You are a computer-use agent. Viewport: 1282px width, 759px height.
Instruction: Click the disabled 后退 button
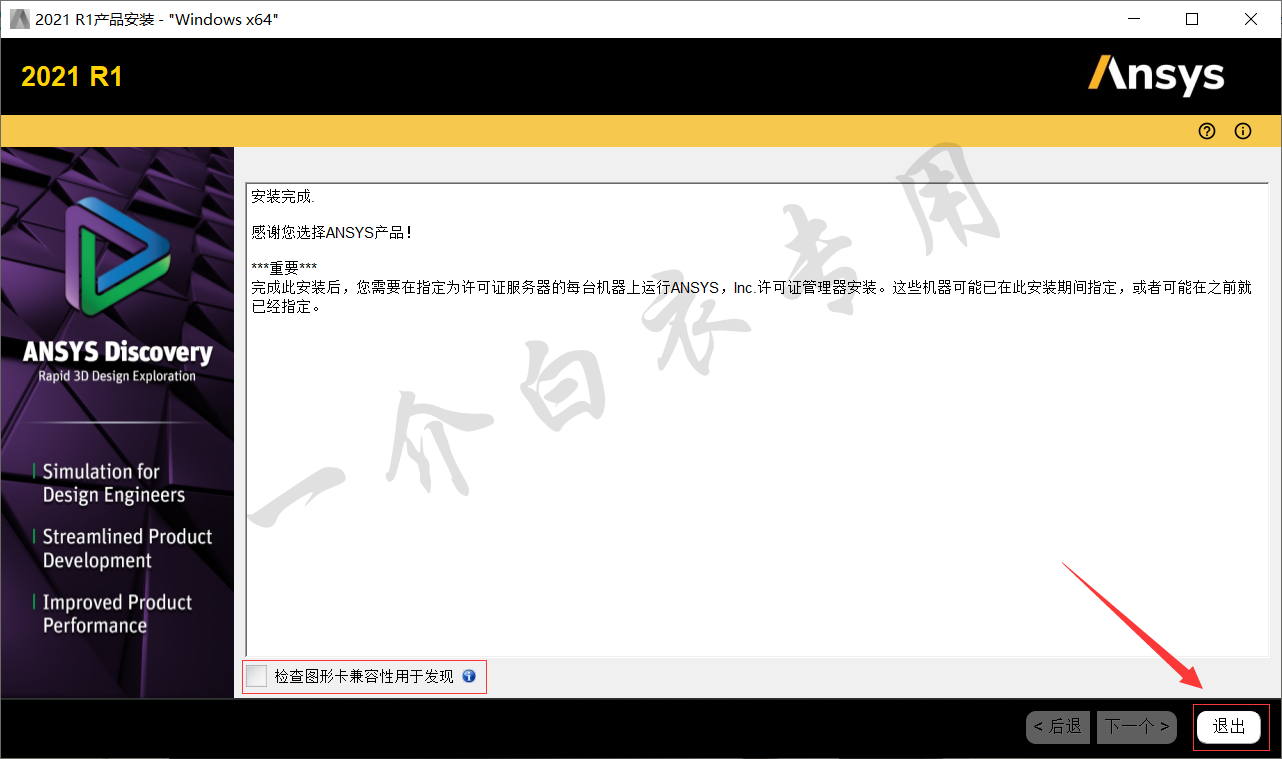[1058, 727]
